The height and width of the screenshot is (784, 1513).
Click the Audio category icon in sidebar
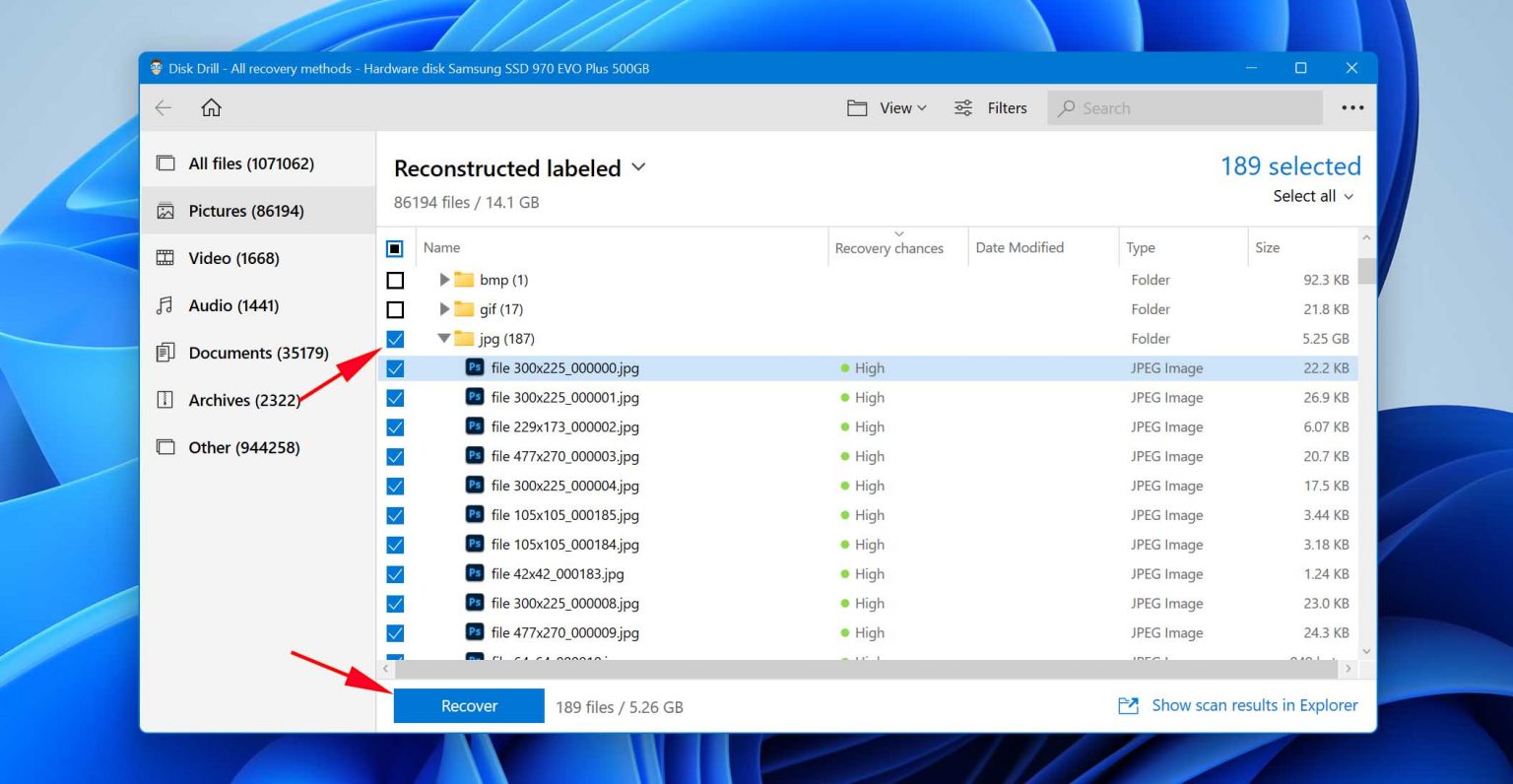click(x=164, y=305)
